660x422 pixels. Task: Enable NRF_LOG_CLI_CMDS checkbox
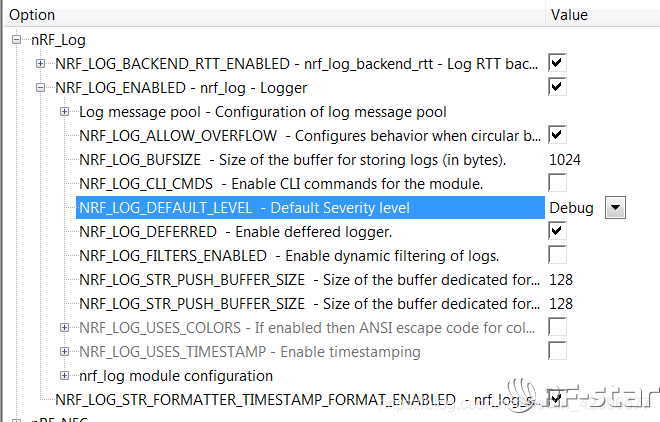click(557, 183)
